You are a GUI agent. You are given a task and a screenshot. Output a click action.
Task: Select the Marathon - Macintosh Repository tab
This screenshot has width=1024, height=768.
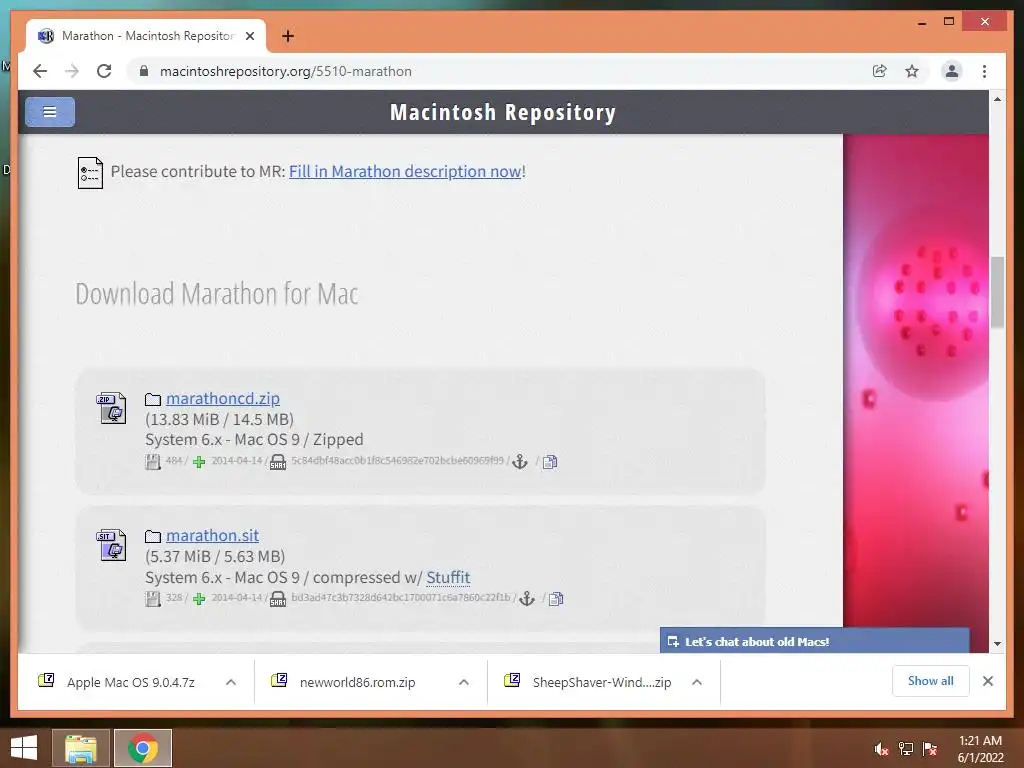click(146, 36)
